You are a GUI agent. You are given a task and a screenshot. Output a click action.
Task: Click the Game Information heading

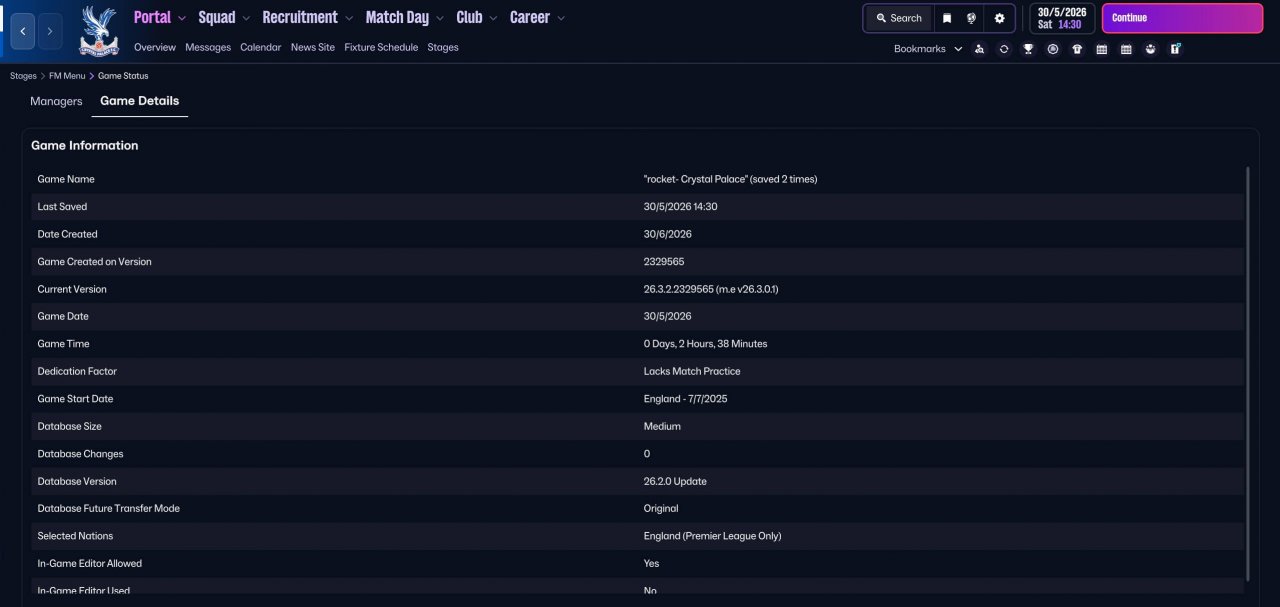pos(85,145)
